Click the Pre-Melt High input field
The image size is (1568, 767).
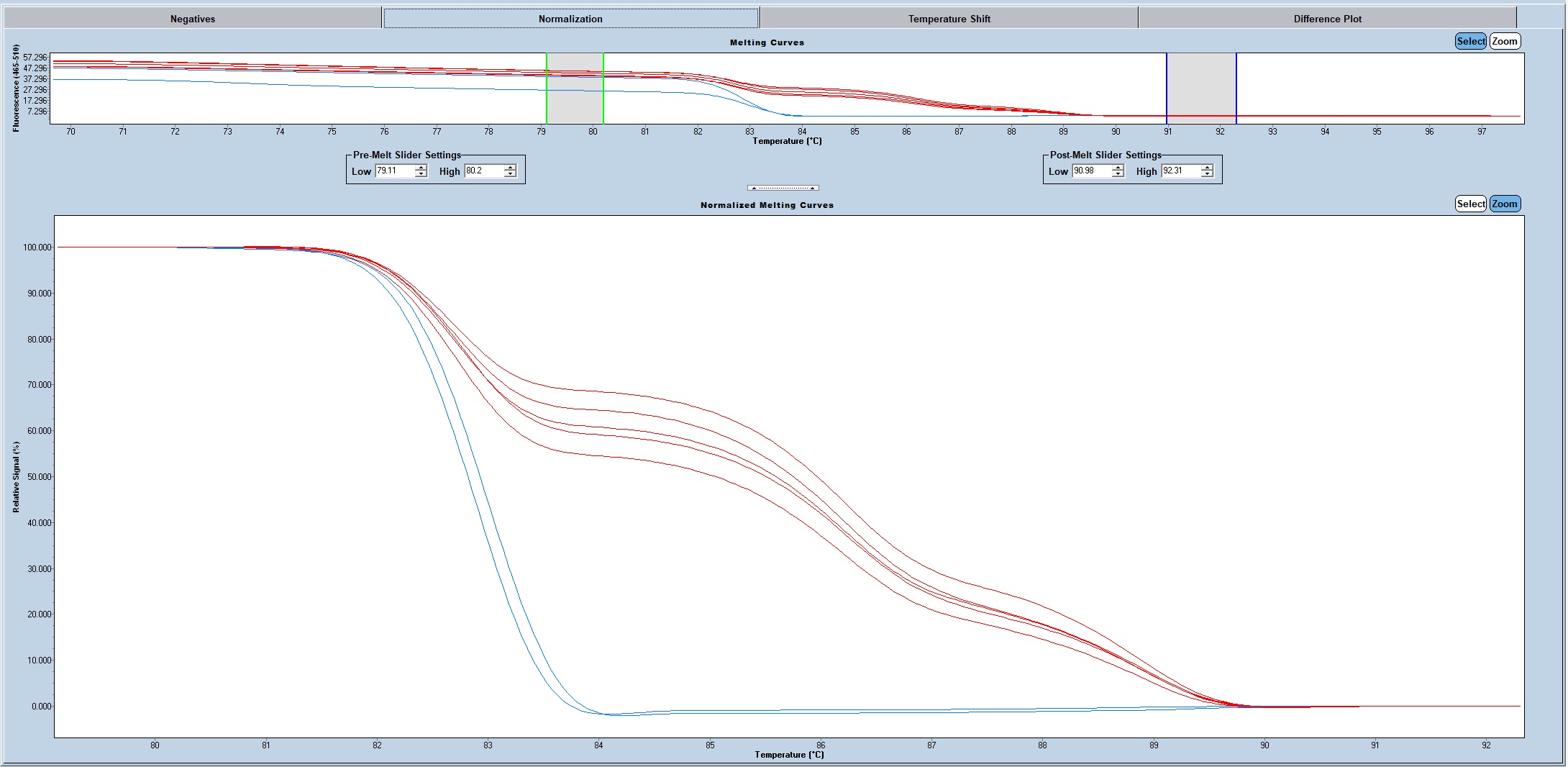pos(483,171)
